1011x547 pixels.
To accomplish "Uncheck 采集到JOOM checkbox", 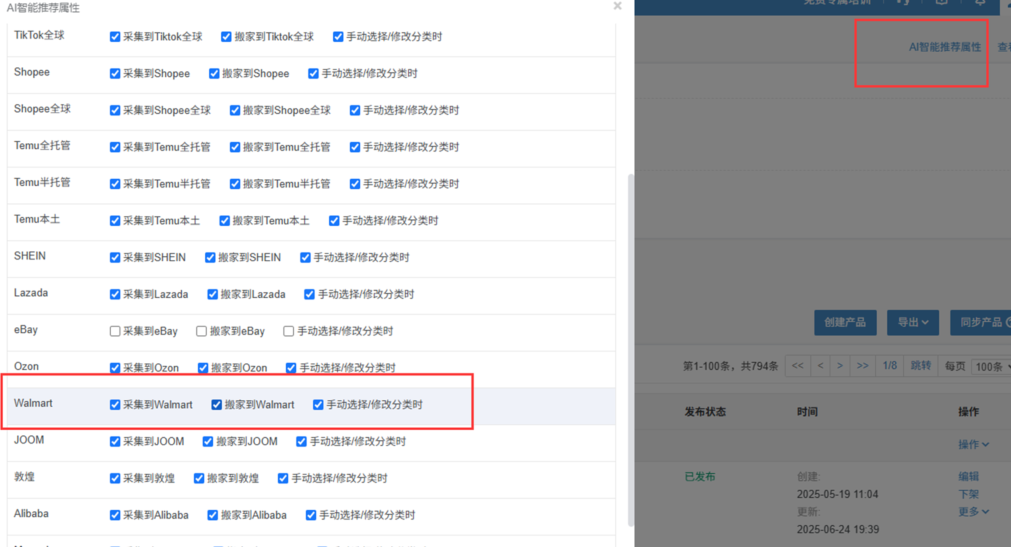I will (x=115, y=441).
